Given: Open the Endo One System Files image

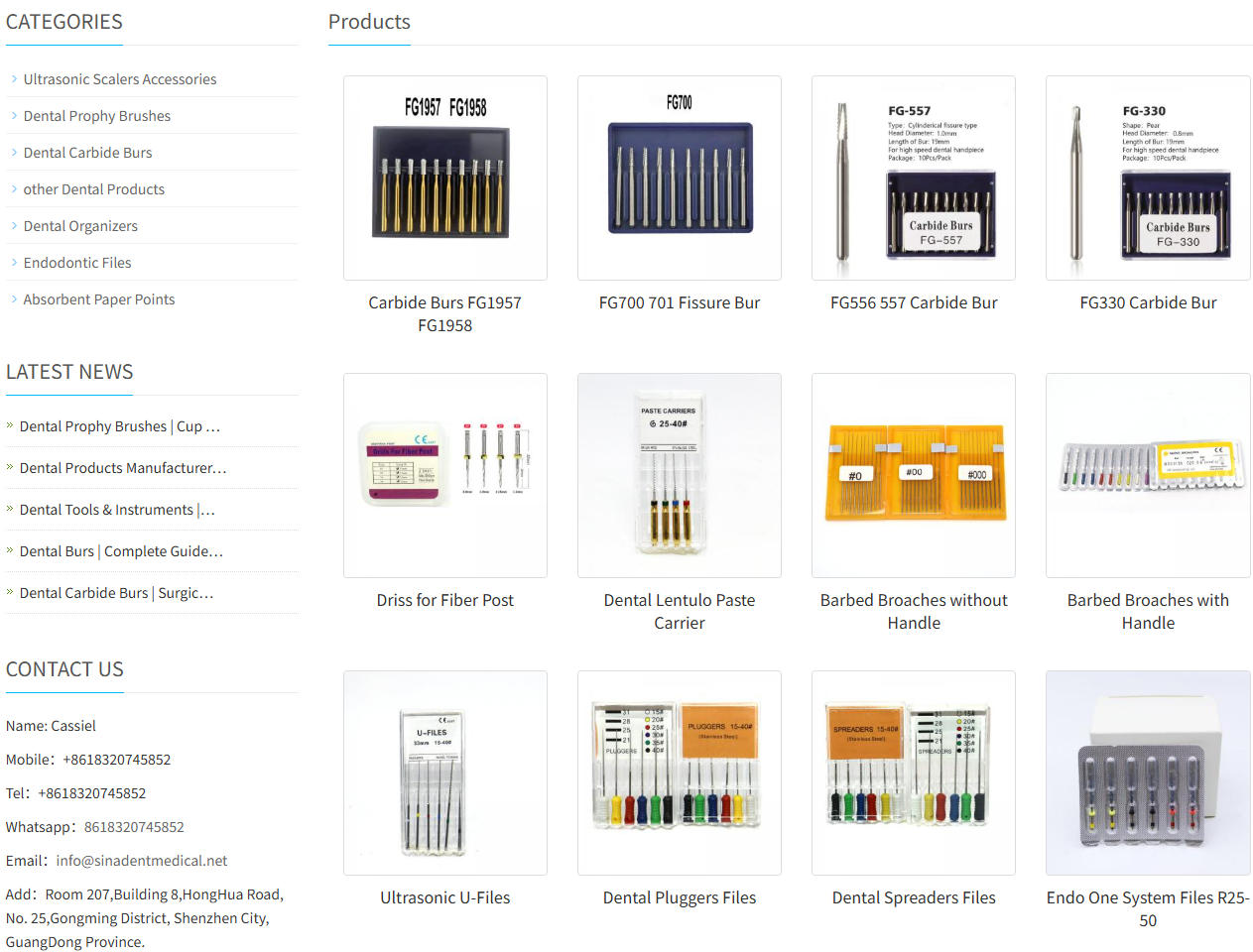Looking at the screenshot, I should tap(1147, 773).
